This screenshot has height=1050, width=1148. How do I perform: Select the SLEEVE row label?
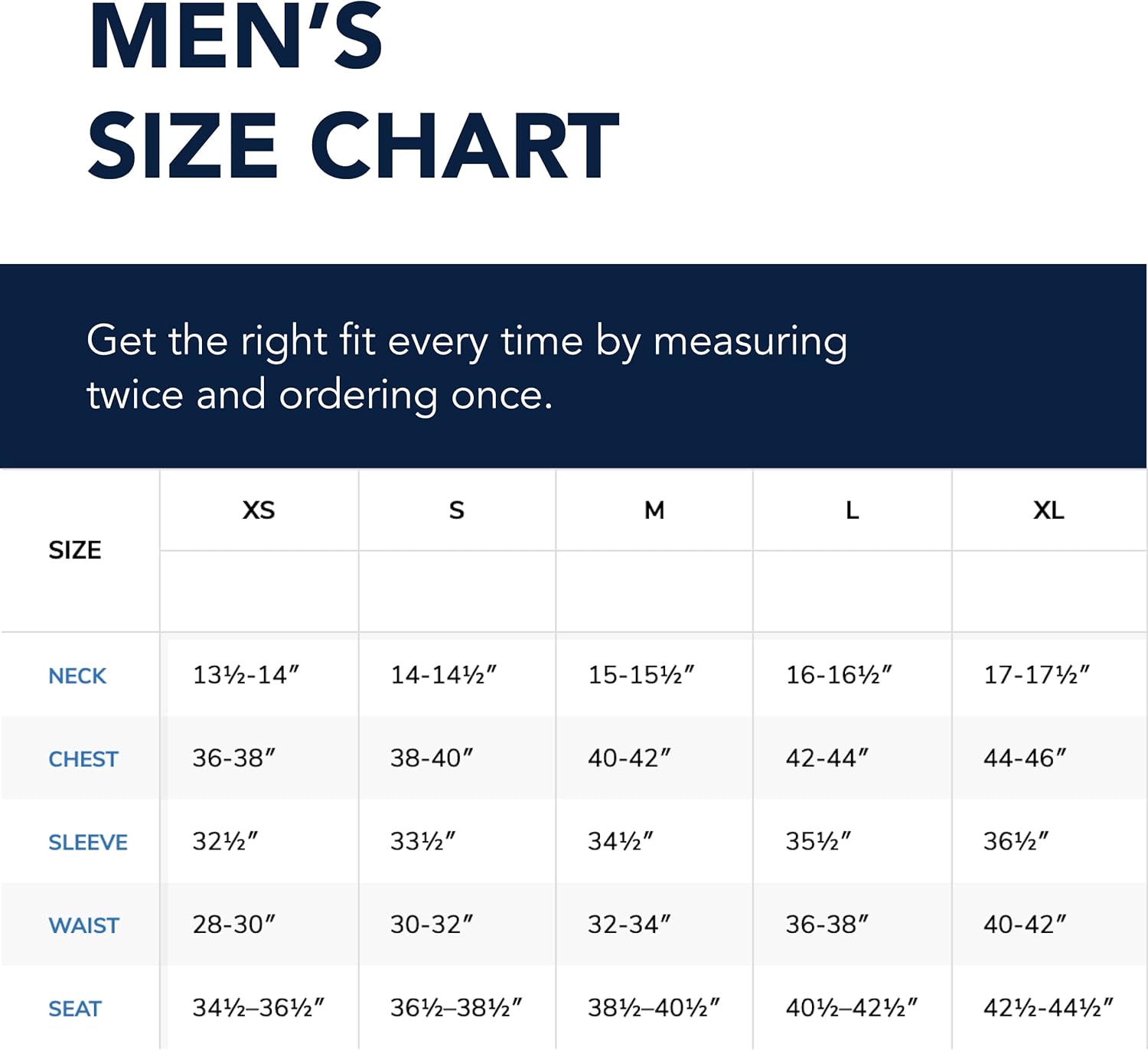point(88,843)
